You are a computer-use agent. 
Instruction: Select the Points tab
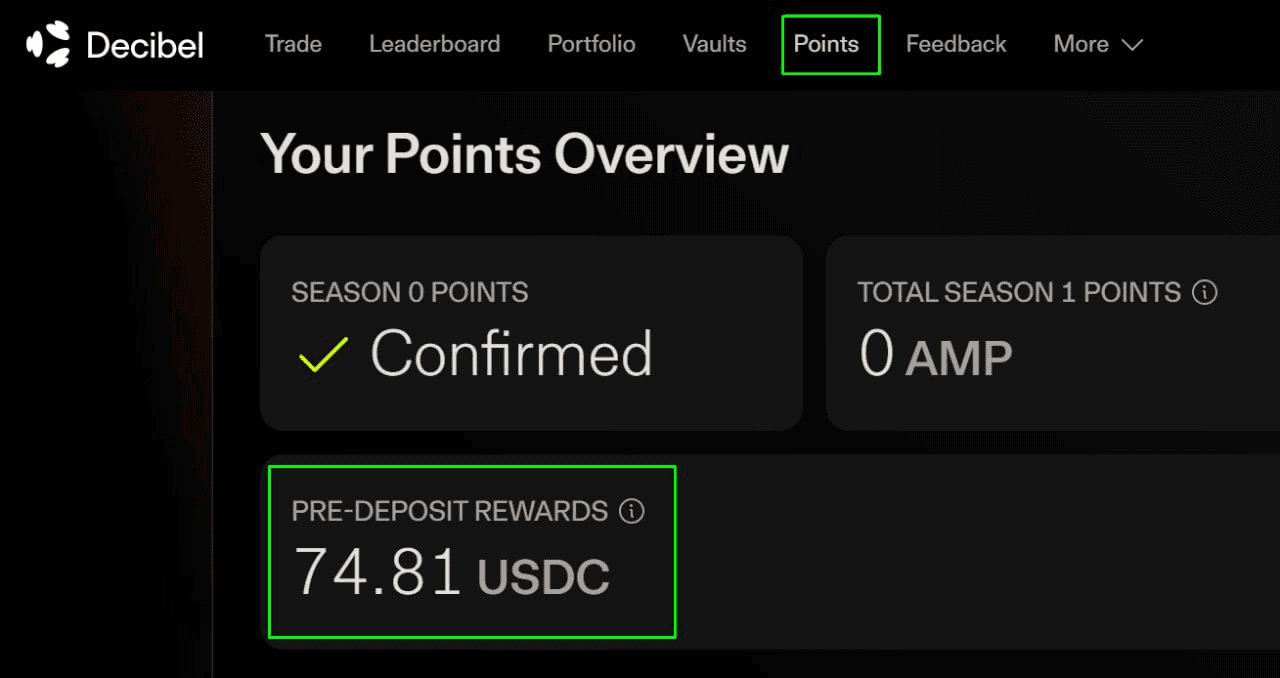pyautogui.click(x=826, y=44)
